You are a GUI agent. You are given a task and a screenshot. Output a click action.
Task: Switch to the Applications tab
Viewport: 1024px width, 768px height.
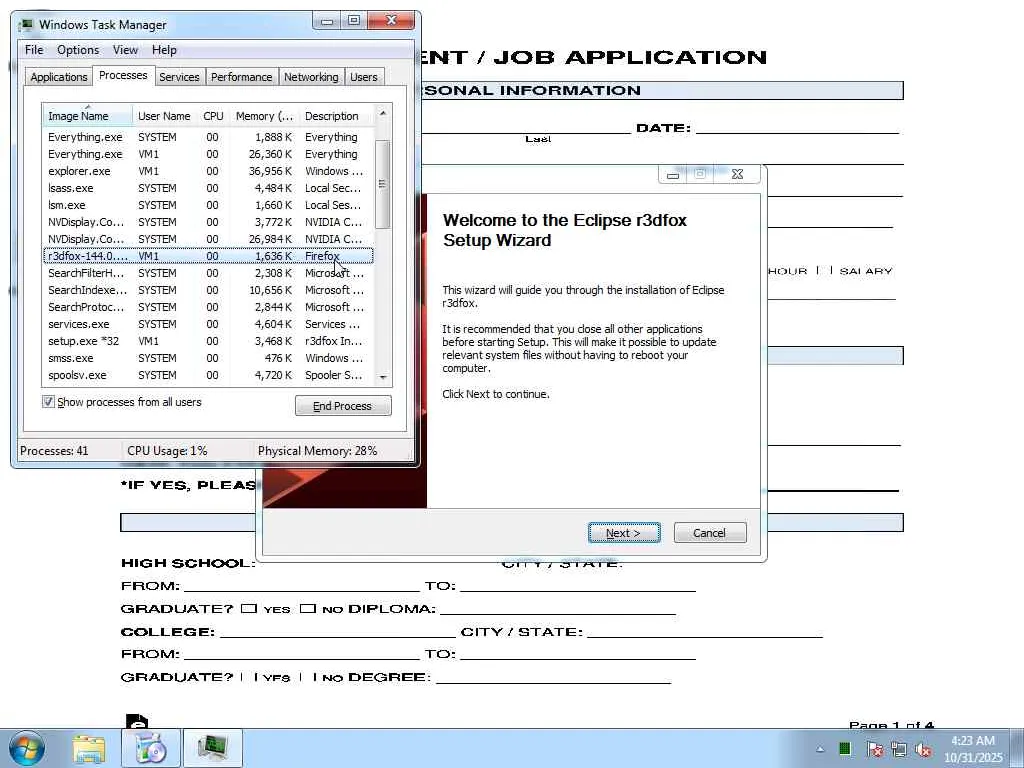tap(59, 76)
